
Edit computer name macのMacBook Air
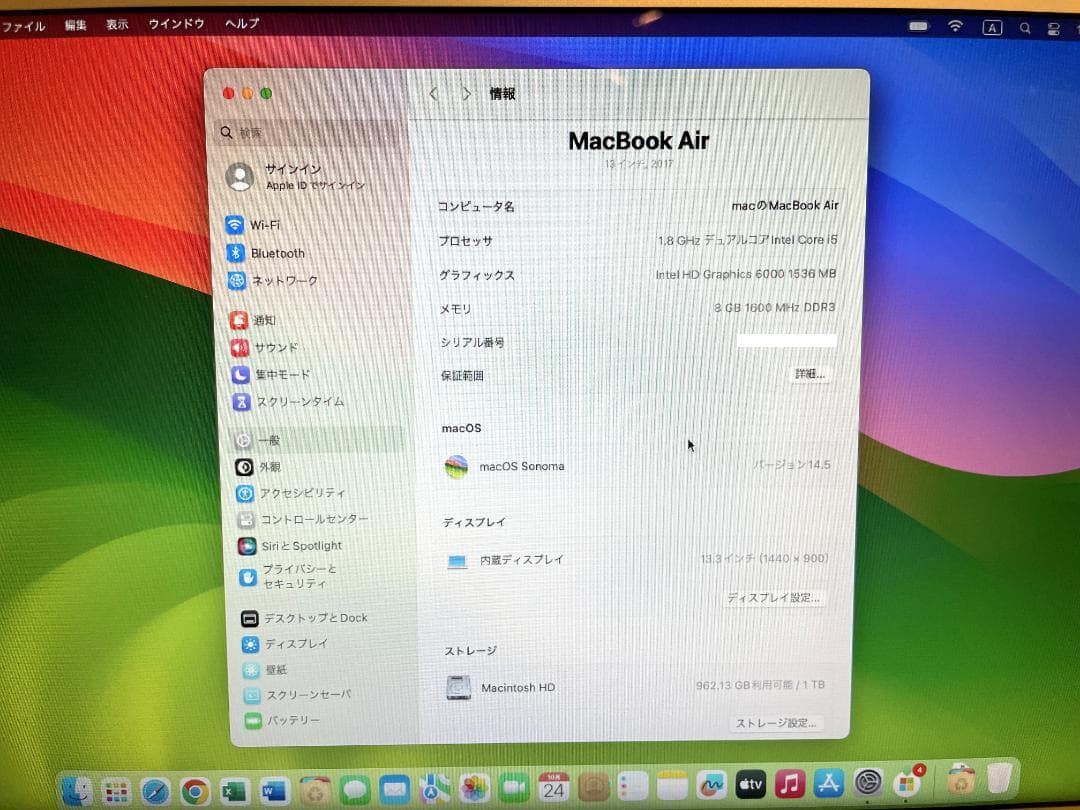(785, 205)
